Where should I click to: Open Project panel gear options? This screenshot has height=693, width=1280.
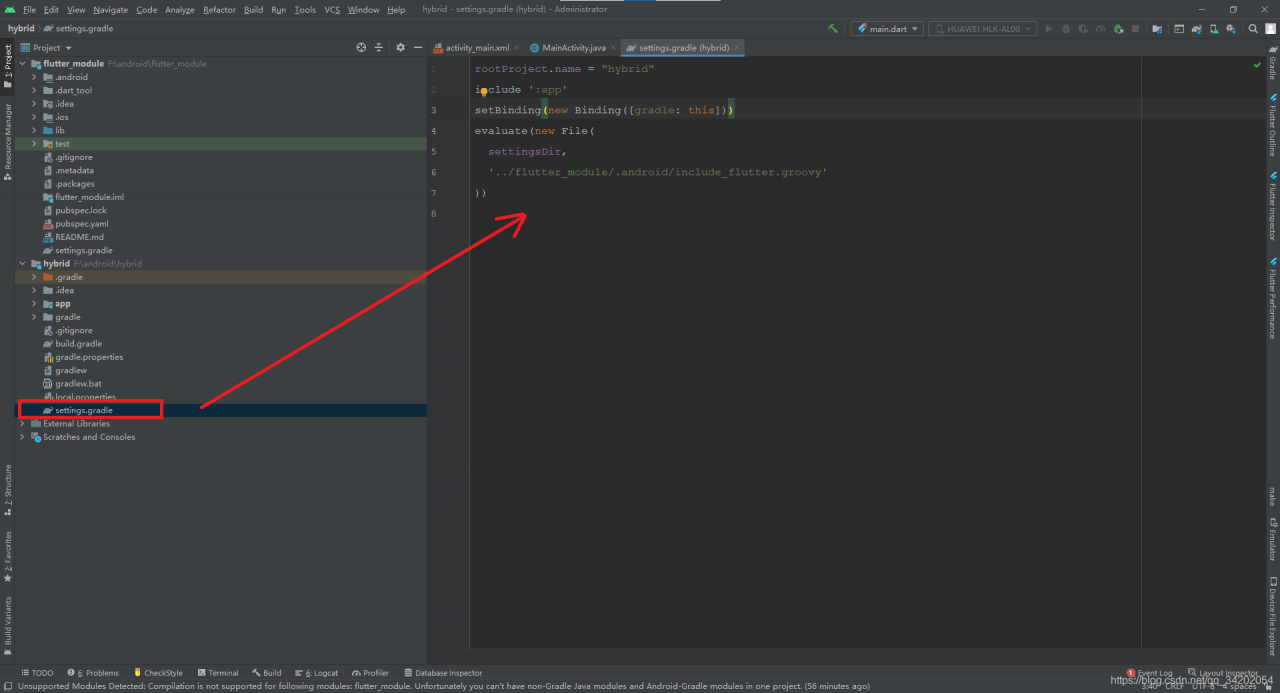[401, 47]
